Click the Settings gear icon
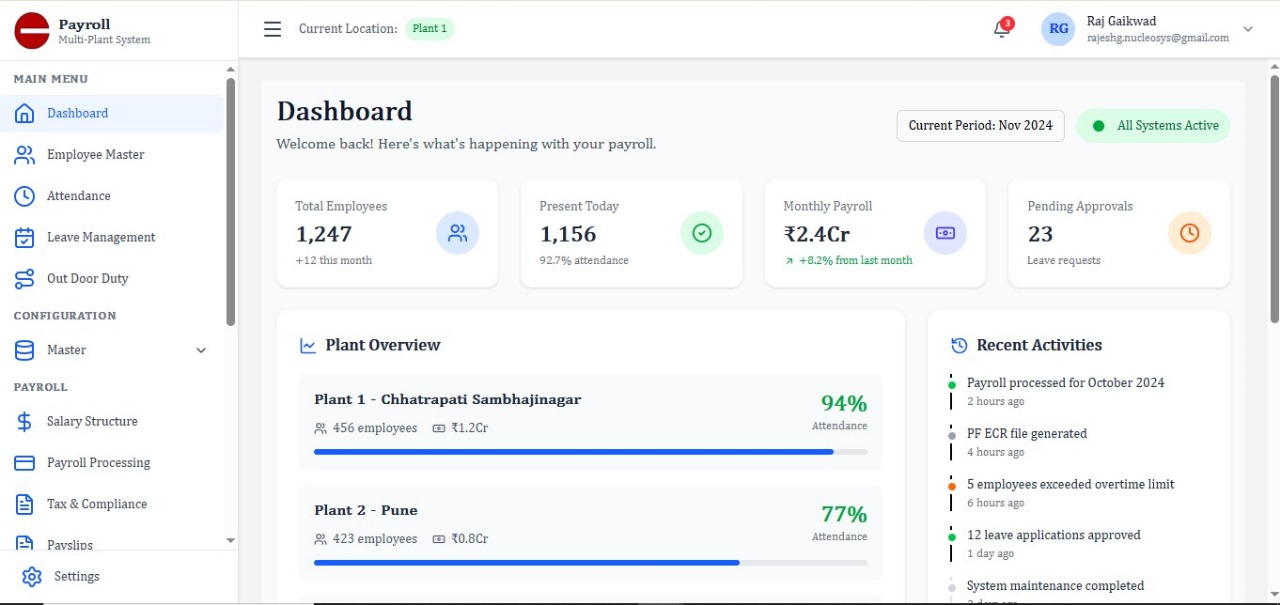 point(32,577)
